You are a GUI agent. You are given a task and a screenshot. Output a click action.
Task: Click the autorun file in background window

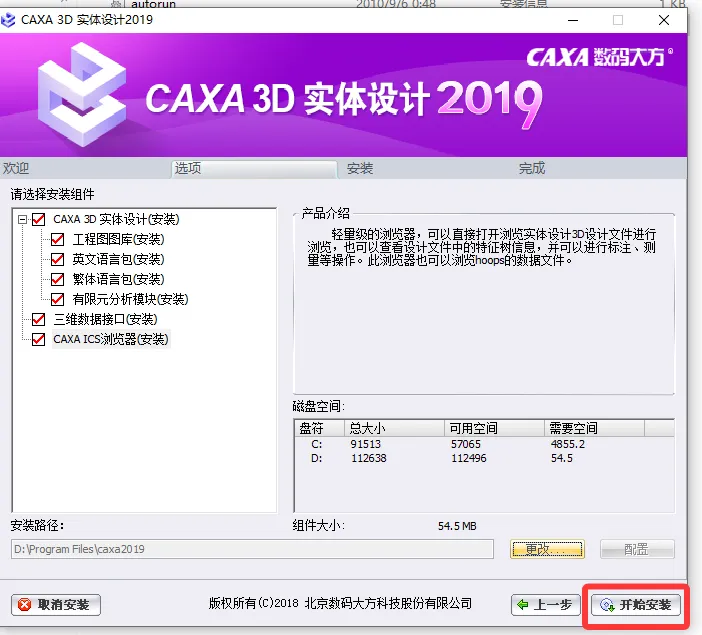(x=153, y=4)
